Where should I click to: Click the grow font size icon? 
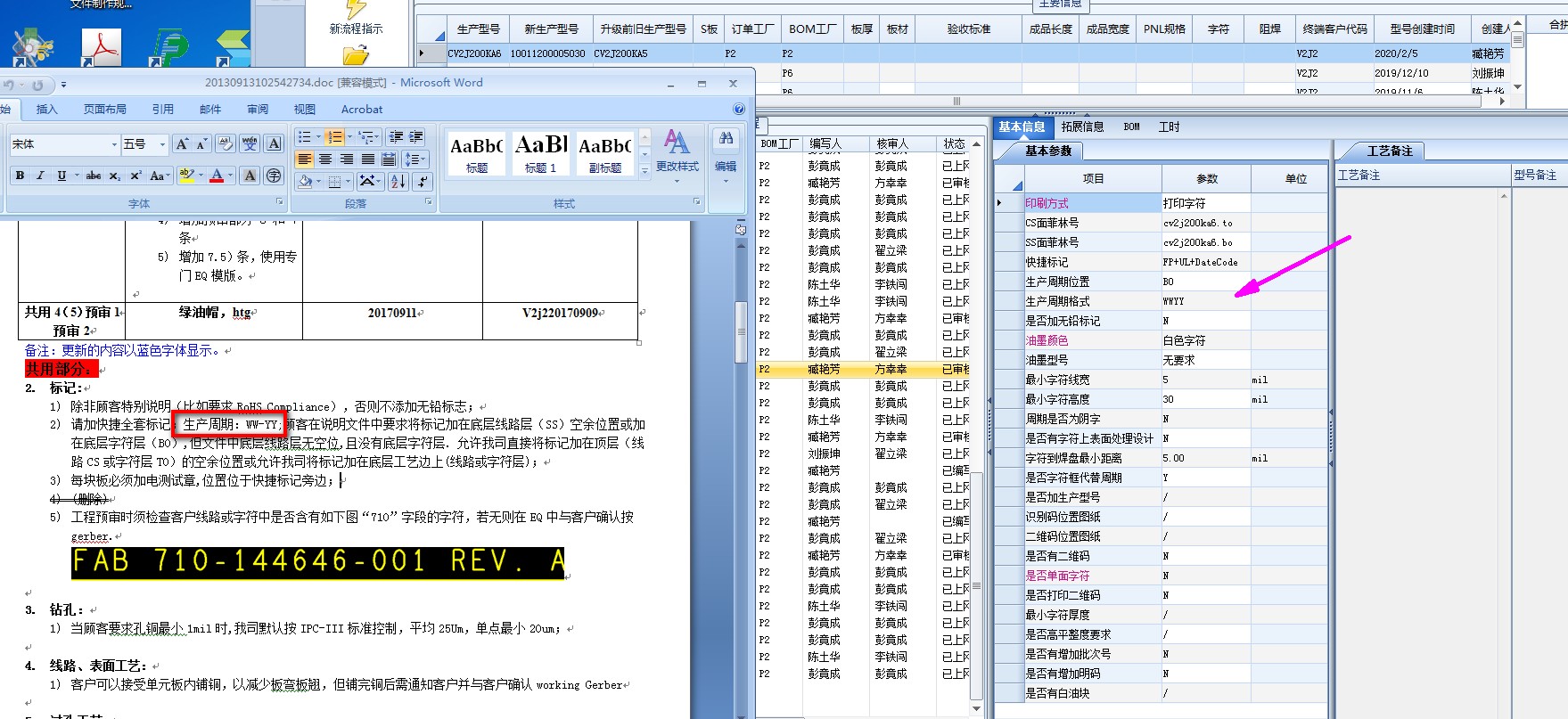(x=182, y=143)
